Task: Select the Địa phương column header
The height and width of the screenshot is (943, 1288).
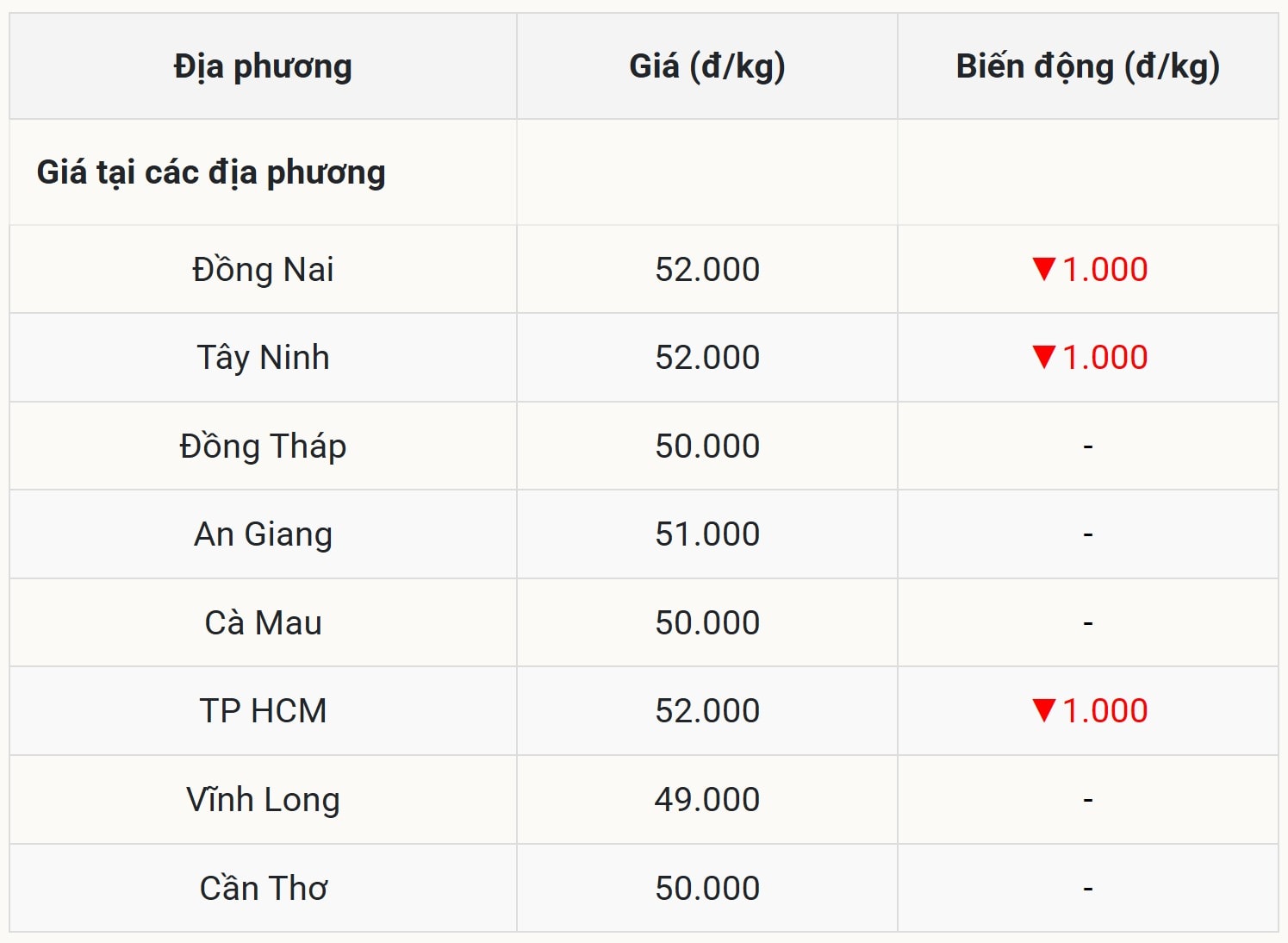Action: (x=263, y=66)
